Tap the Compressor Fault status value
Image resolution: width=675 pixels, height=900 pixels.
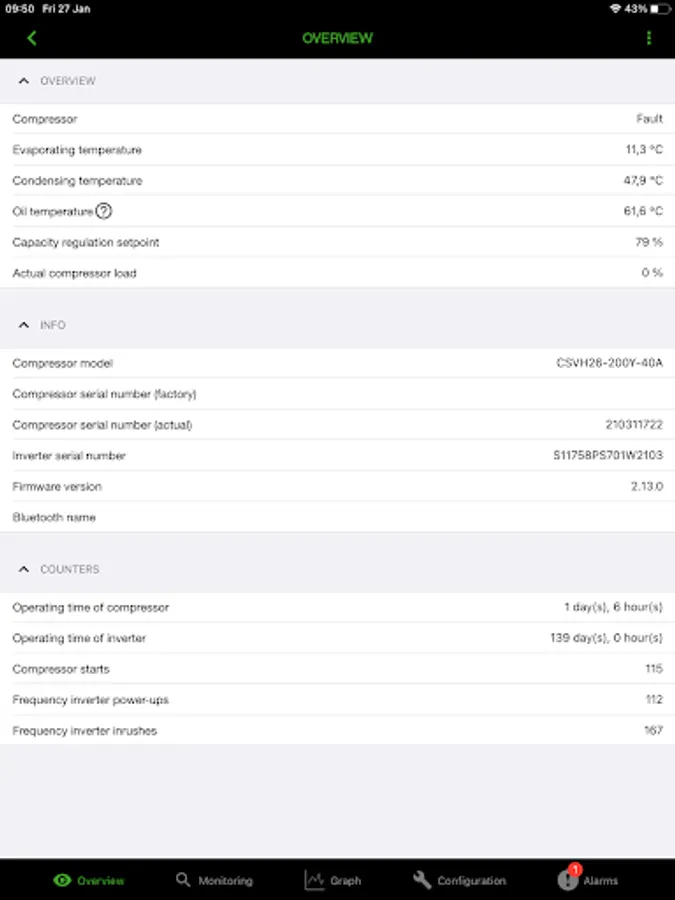(649, 119)
